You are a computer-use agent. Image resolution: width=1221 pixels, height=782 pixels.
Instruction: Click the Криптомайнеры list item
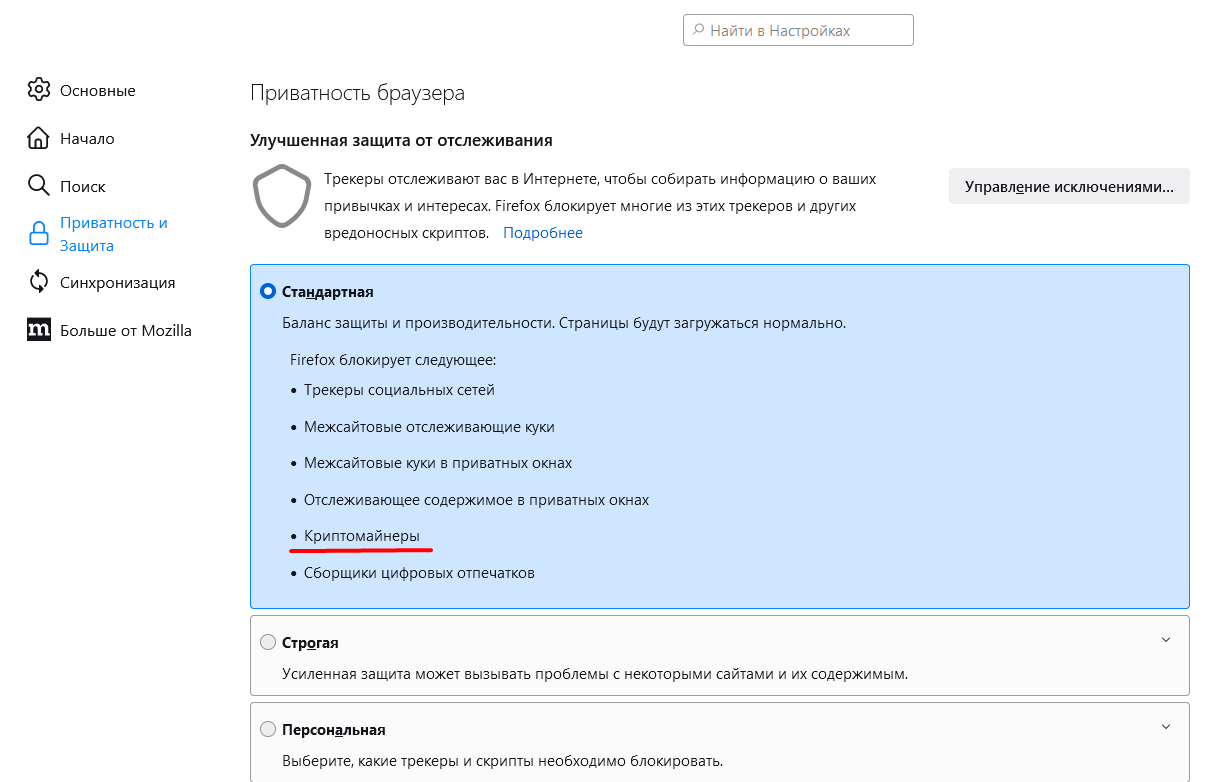(x=362, y=536)
